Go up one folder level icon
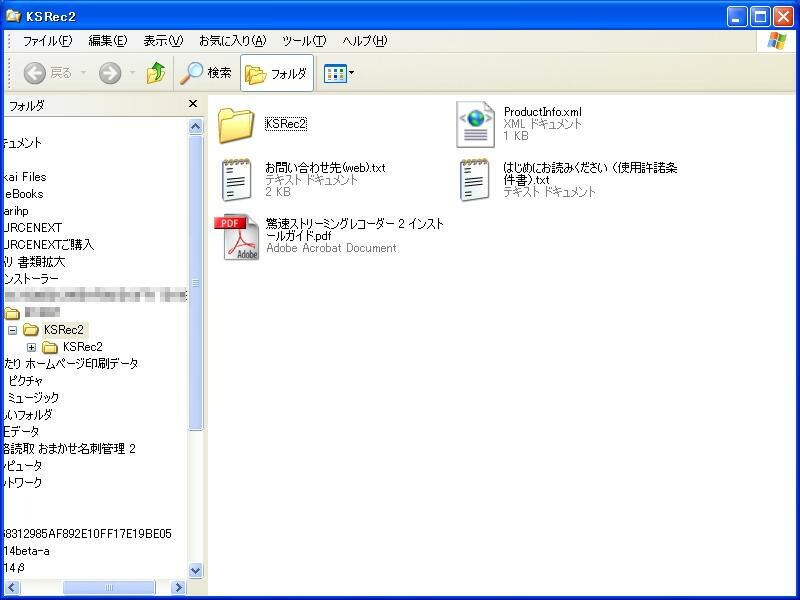Viewport: 800px width, 600px height. pyautogui.click(x=156, y=73)
